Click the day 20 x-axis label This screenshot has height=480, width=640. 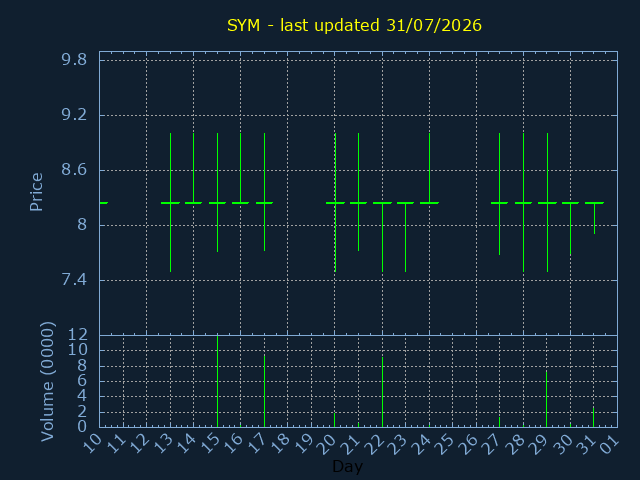coord(329,443)
